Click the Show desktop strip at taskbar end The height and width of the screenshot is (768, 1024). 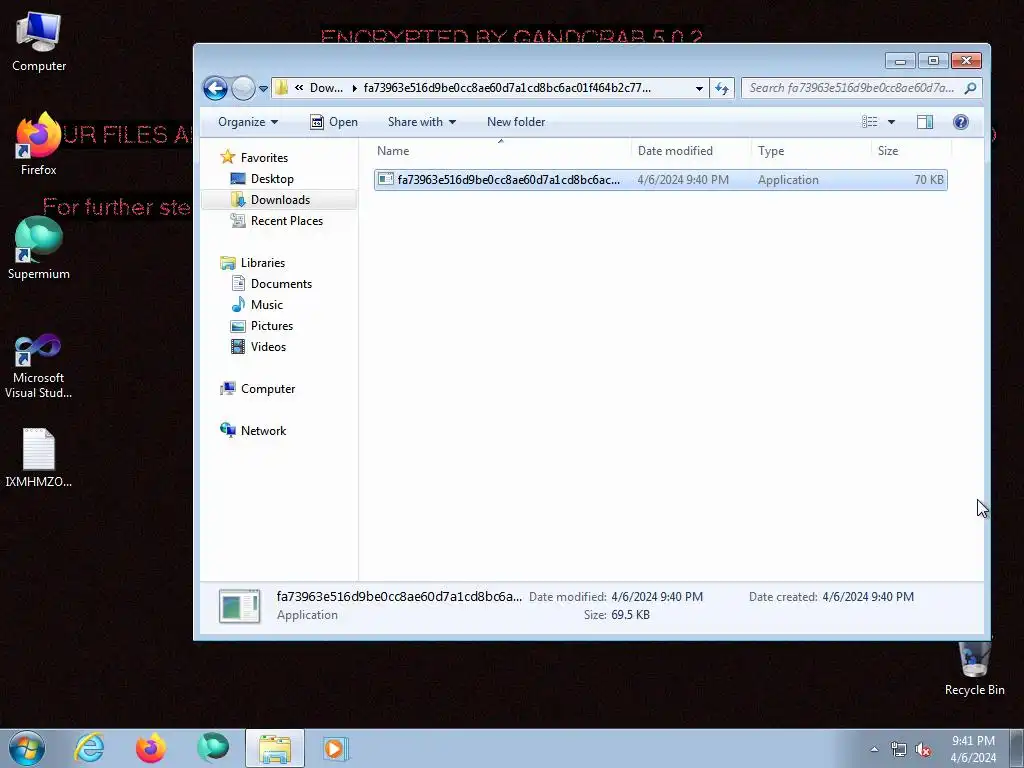point(1019,749)
